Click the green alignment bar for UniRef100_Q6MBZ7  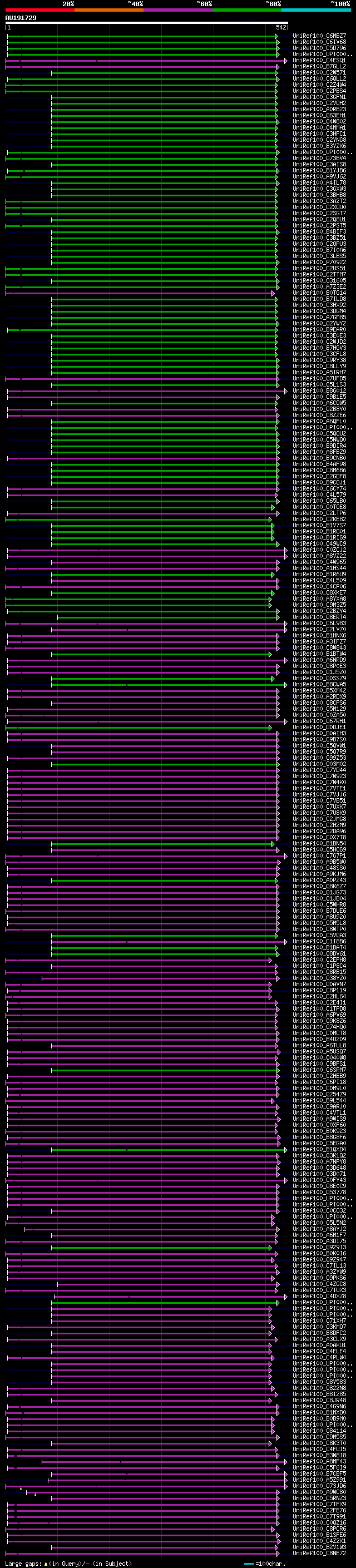click(x=142, y=37)
